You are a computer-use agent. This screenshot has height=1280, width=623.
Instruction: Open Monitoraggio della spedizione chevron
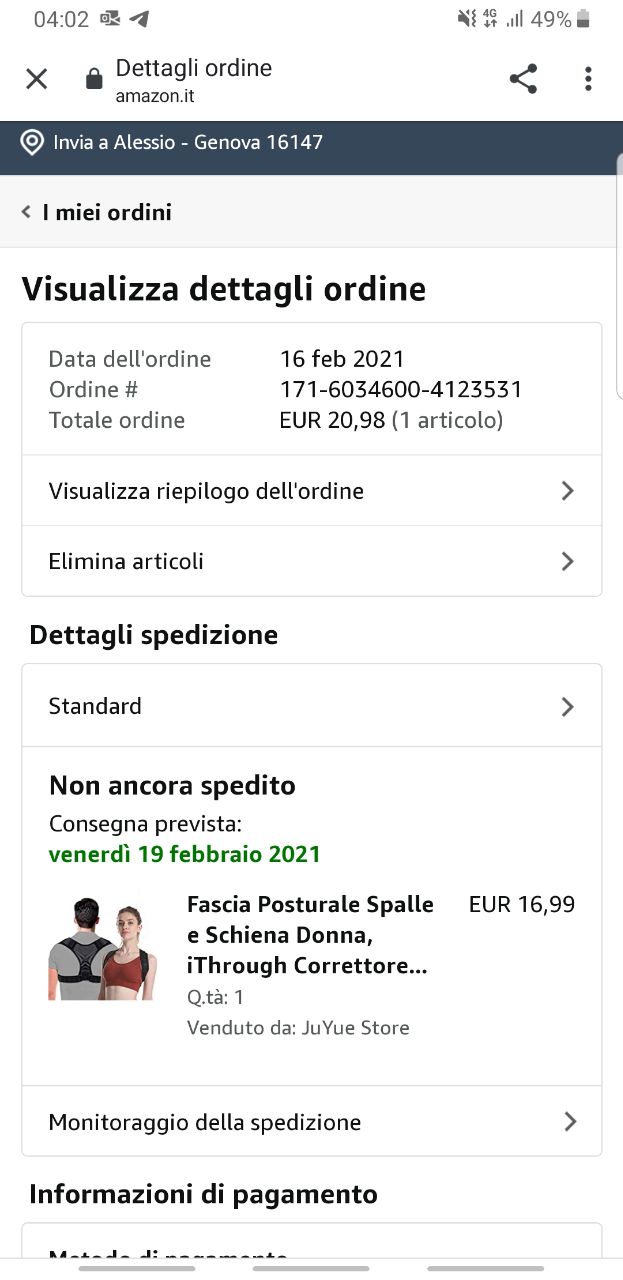point(569,1122)
